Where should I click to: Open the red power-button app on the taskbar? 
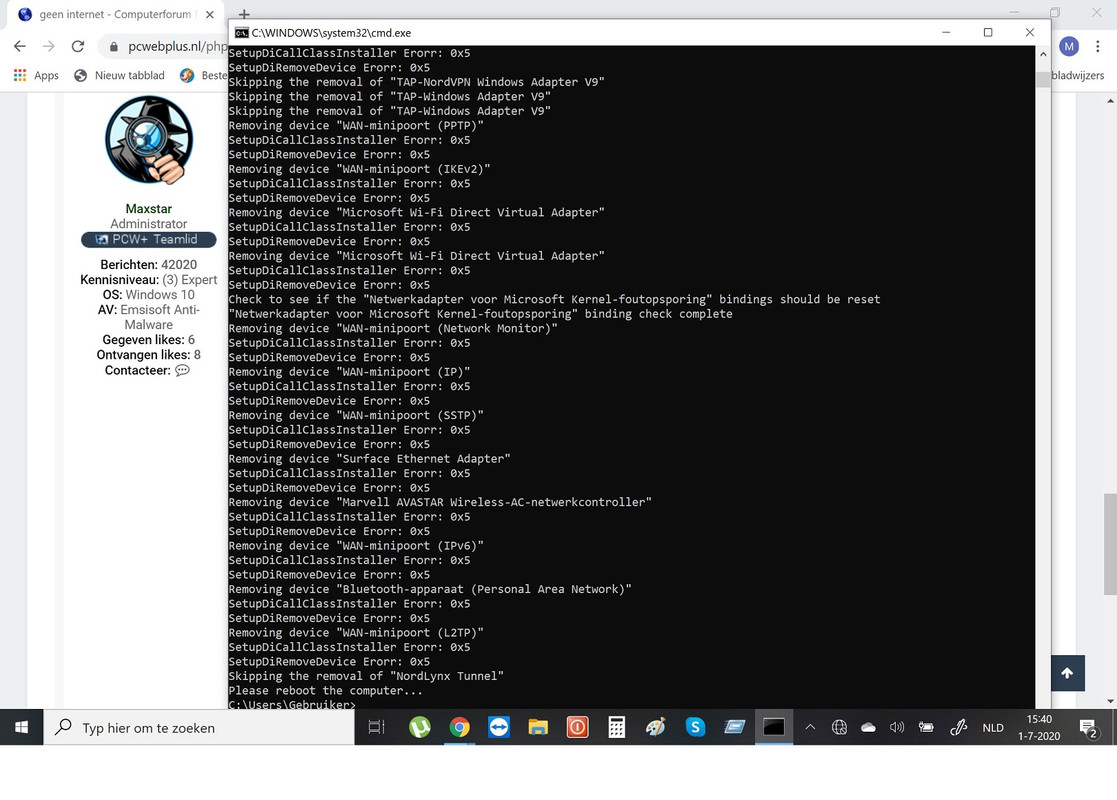(577, 727)
